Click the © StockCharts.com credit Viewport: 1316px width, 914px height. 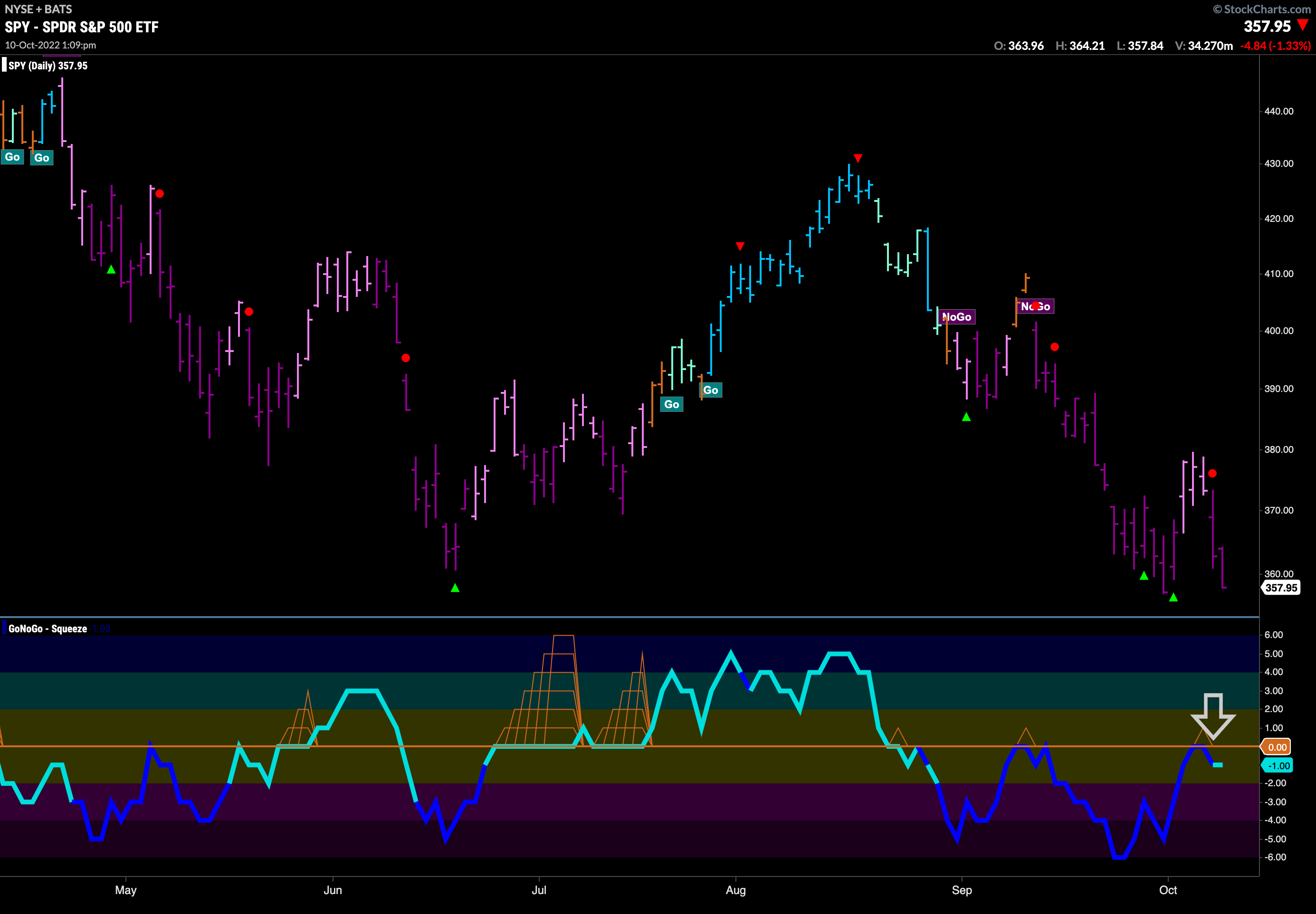pyautogui.click(x=1261, y=9)
